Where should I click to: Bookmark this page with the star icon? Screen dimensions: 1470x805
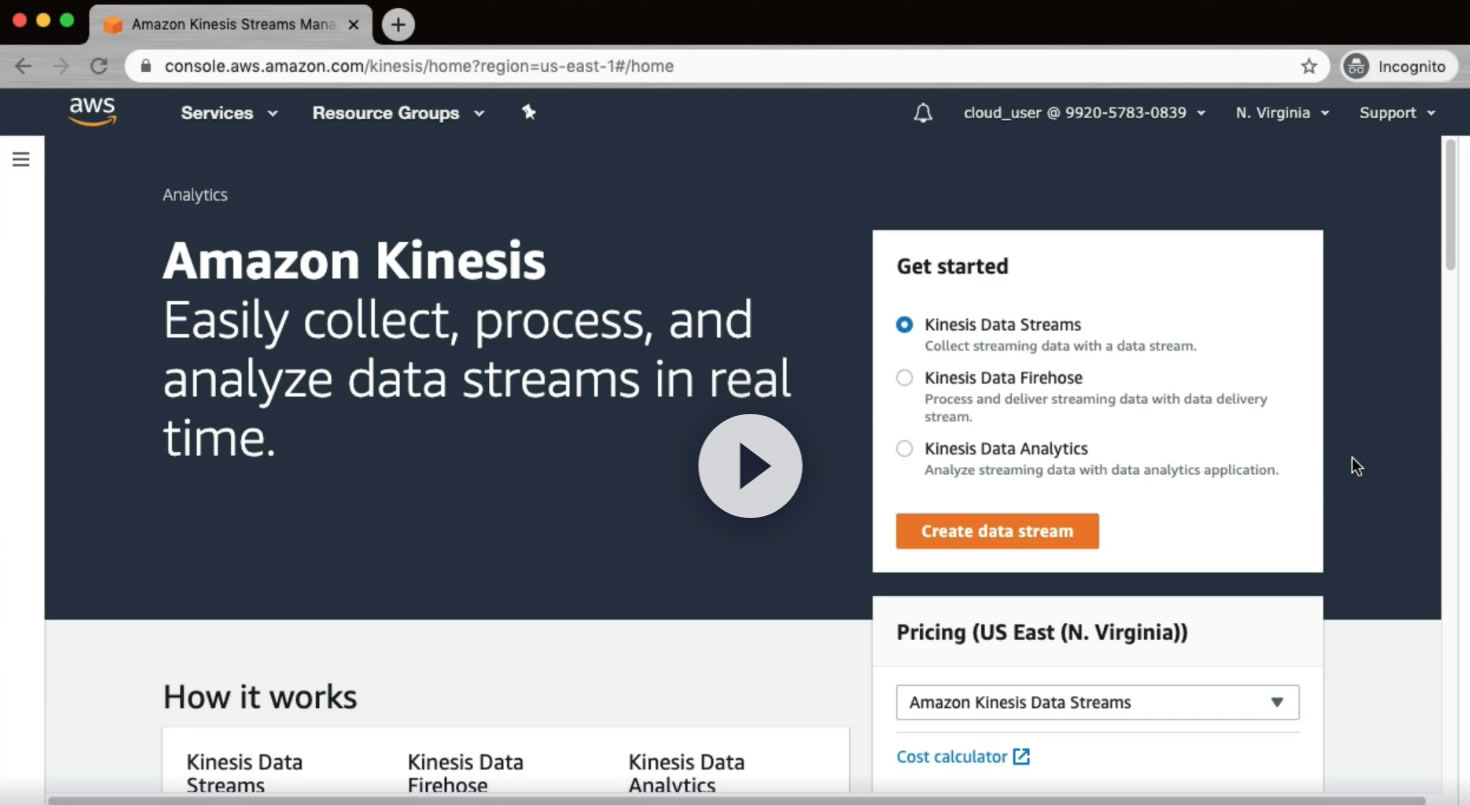pos(1309,66)
